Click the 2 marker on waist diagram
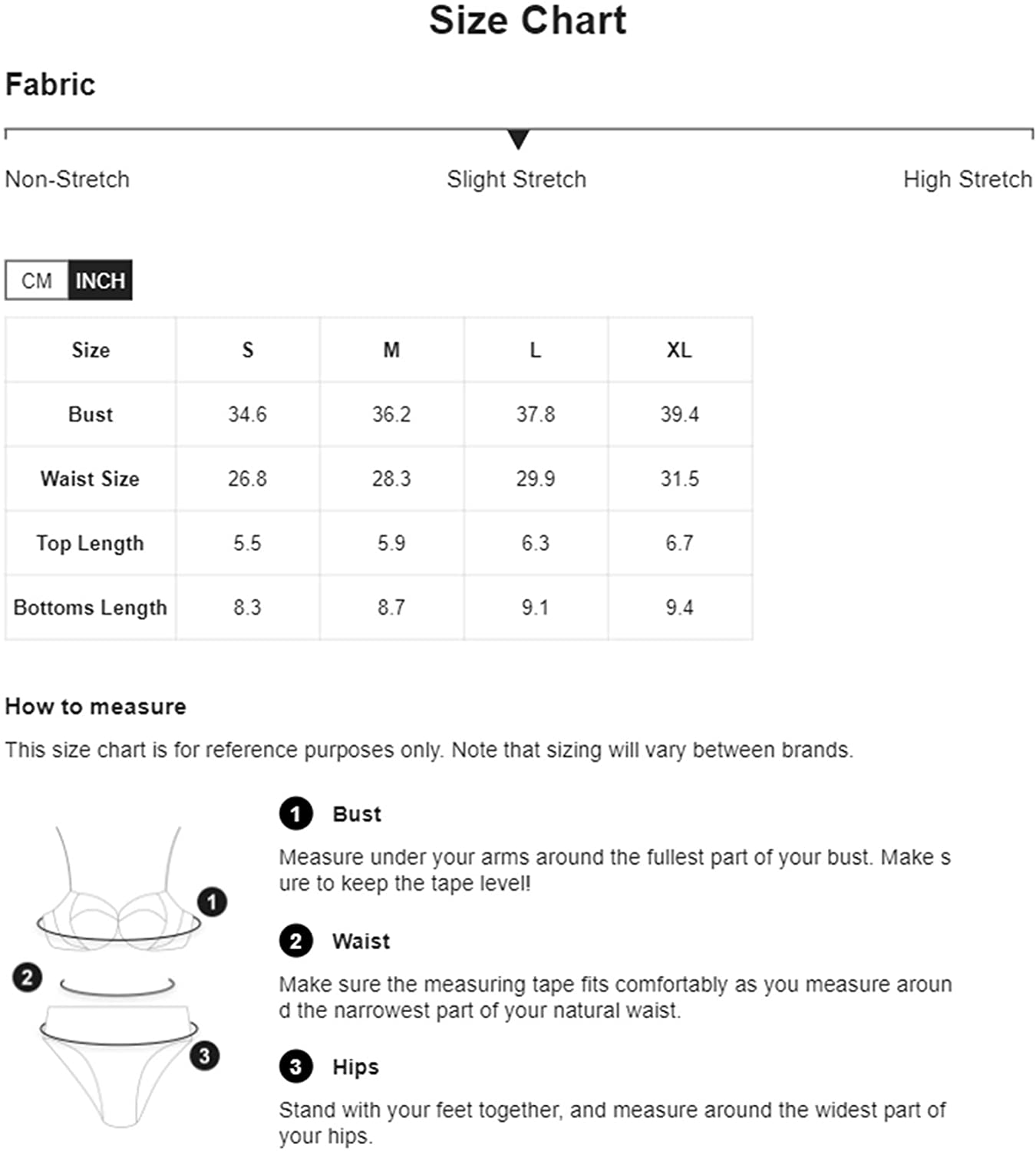The height and width of the screenshot is (1151, 1036). [28, 977]
